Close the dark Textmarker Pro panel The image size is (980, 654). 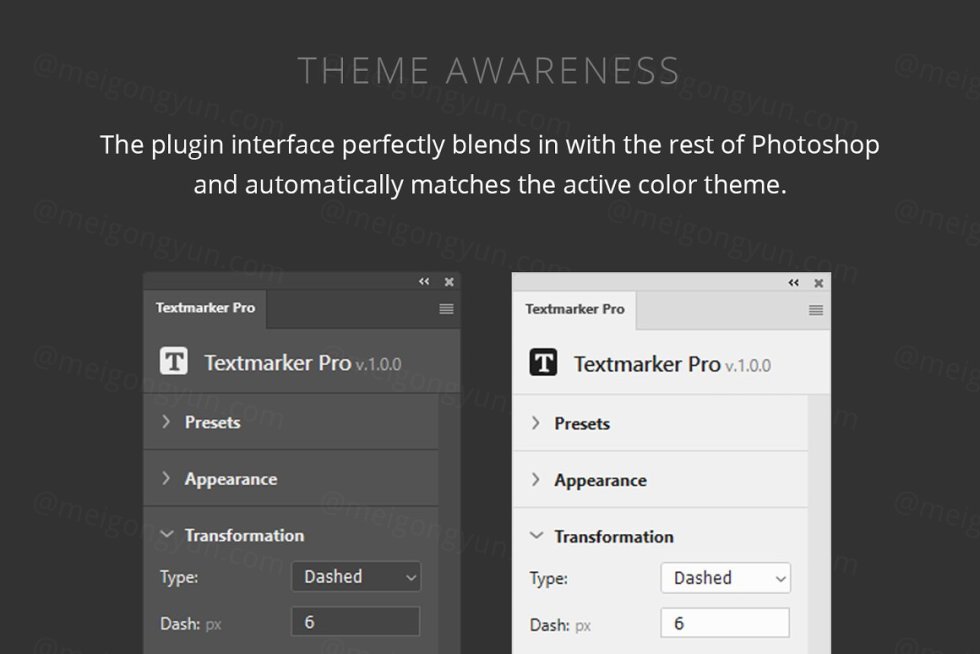449,282
